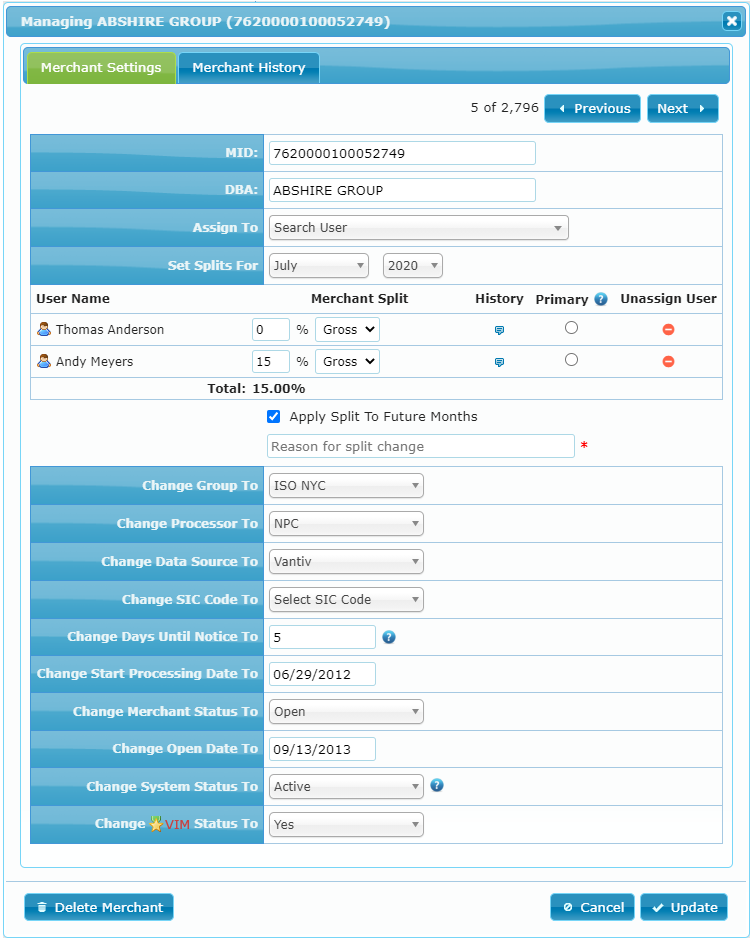Click the MID input field
The width and height of the screenshot is (755, 942).
(x=402, y=154)
